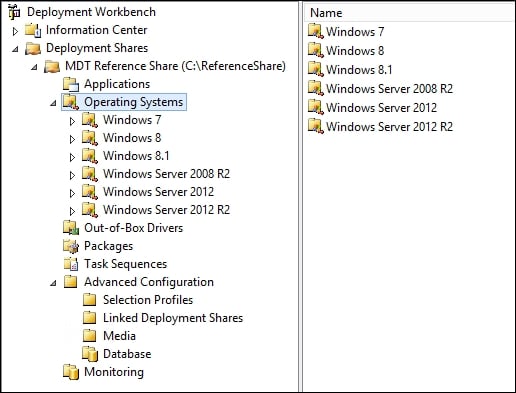This screenshot has height=393, width=516.
Task: Select Windows 8 text in list pane
Action: [x=355, y=51]
